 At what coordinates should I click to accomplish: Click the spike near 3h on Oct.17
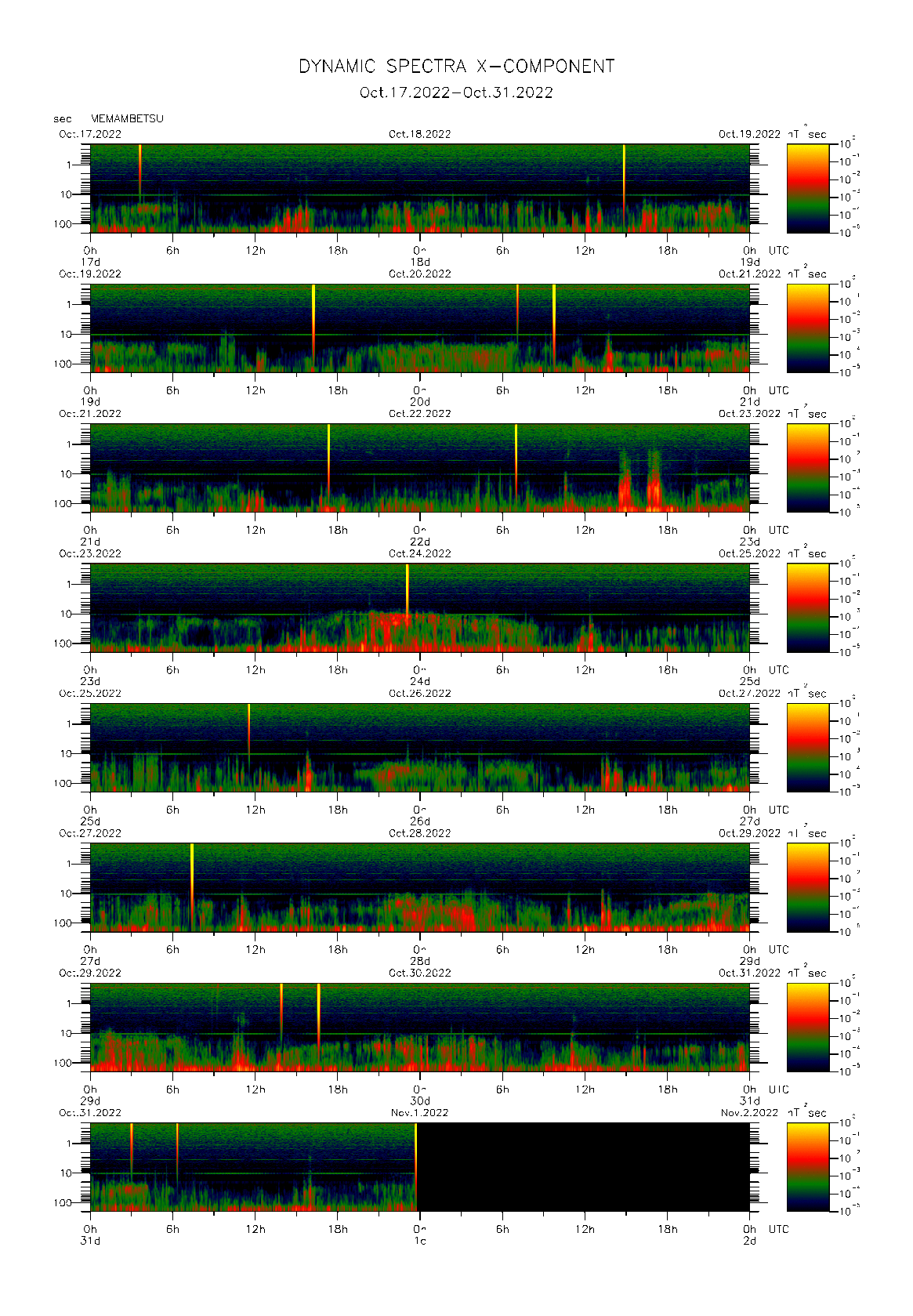point(140,172)
